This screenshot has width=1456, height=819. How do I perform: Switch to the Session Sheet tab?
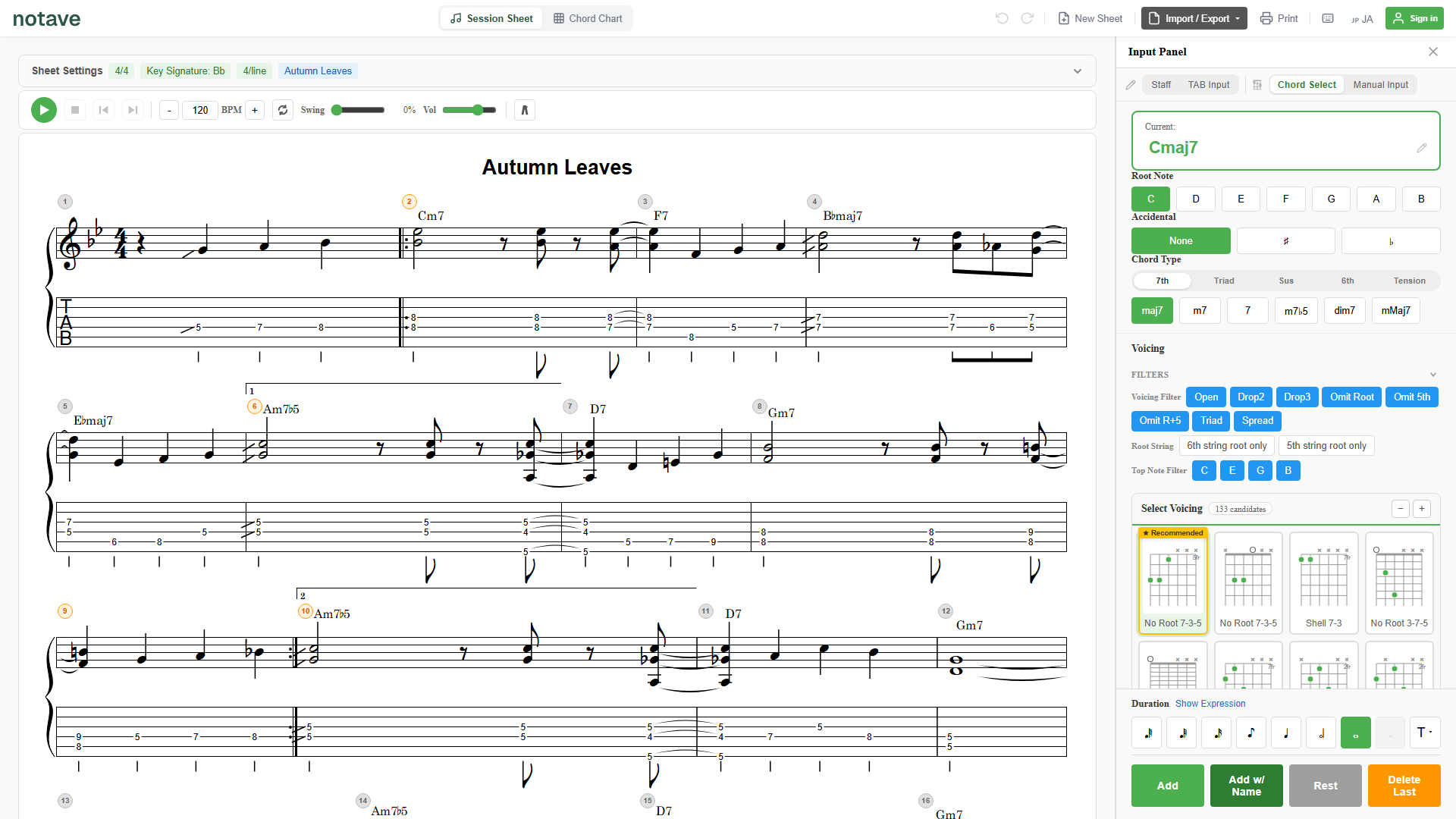click(x=491, y=18)
